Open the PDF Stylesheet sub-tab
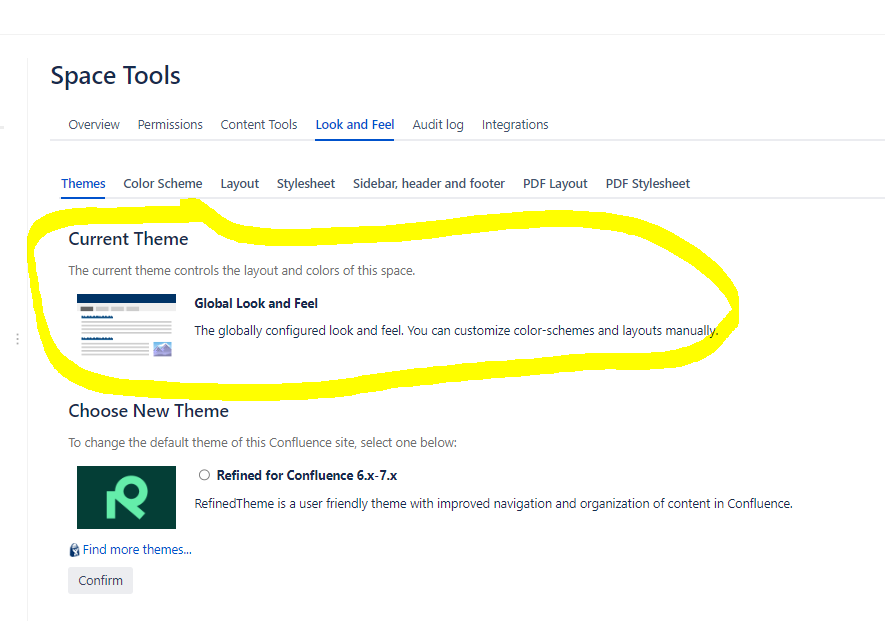 click(x=647, y=184)
